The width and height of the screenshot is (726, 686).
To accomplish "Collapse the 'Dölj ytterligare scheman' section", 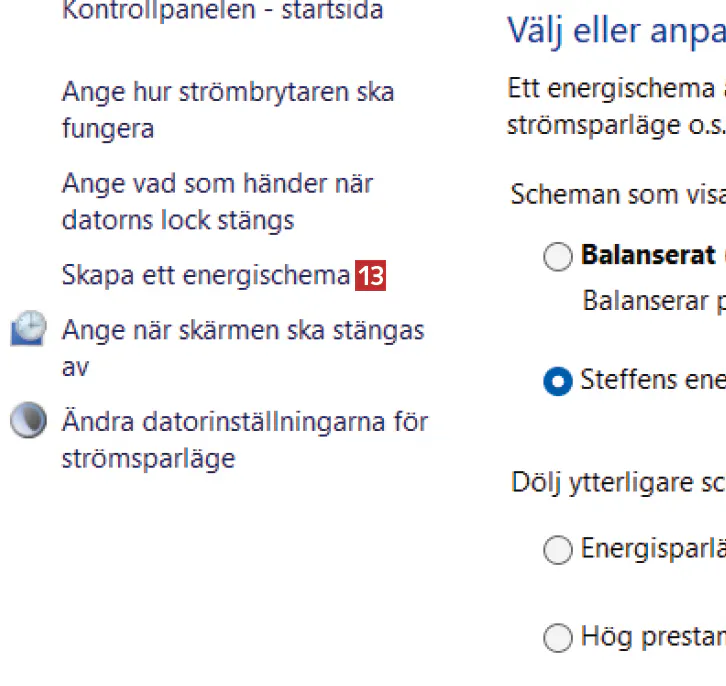I will 617,481.
